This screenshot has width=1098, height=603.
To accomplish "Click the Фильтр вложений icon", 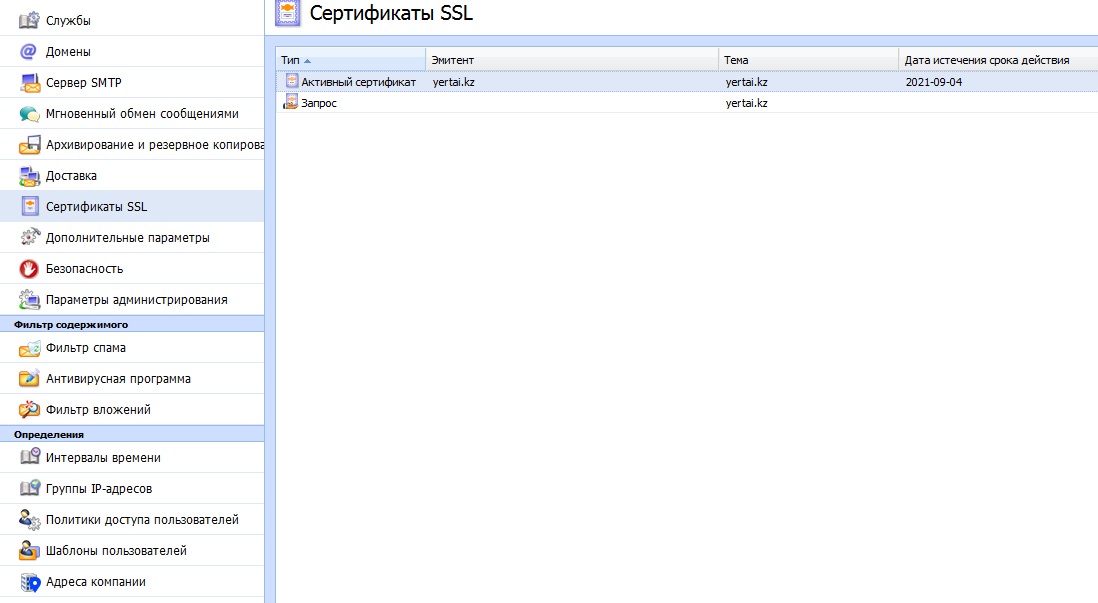I will point(29,410).
